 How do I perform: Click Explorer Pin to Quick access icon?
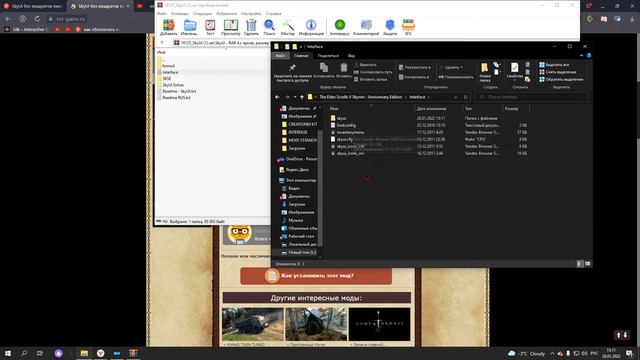point(292,68)
